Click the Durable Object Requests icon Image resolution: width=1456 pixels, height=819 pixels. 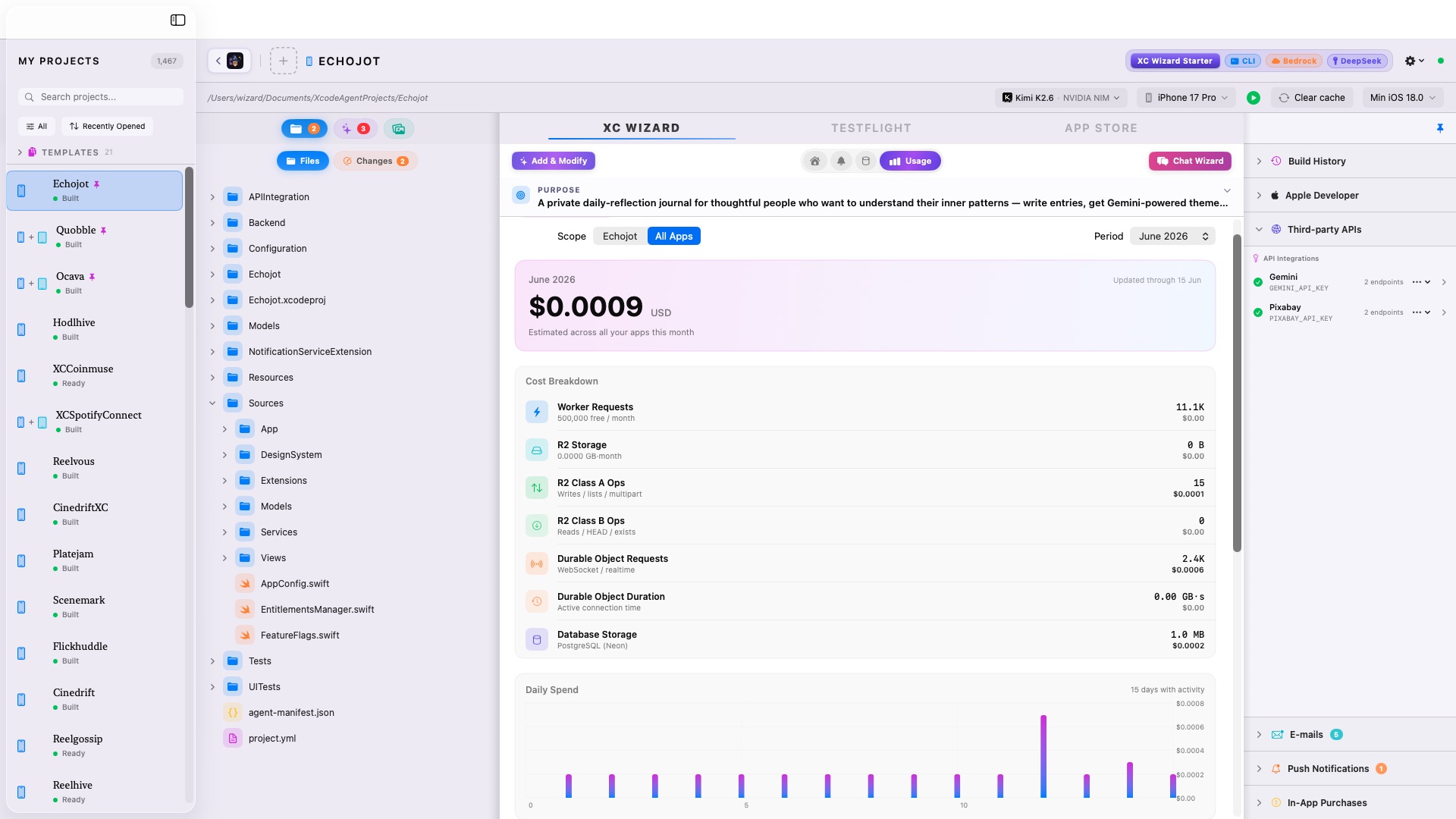[537, 563]
